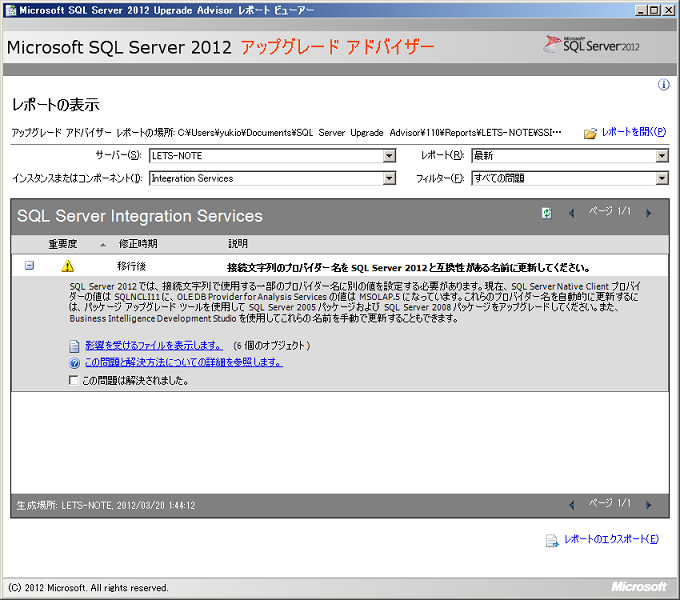
Task: Click the 影響を受けるファイルを表示します link
Action: point(153,345)
